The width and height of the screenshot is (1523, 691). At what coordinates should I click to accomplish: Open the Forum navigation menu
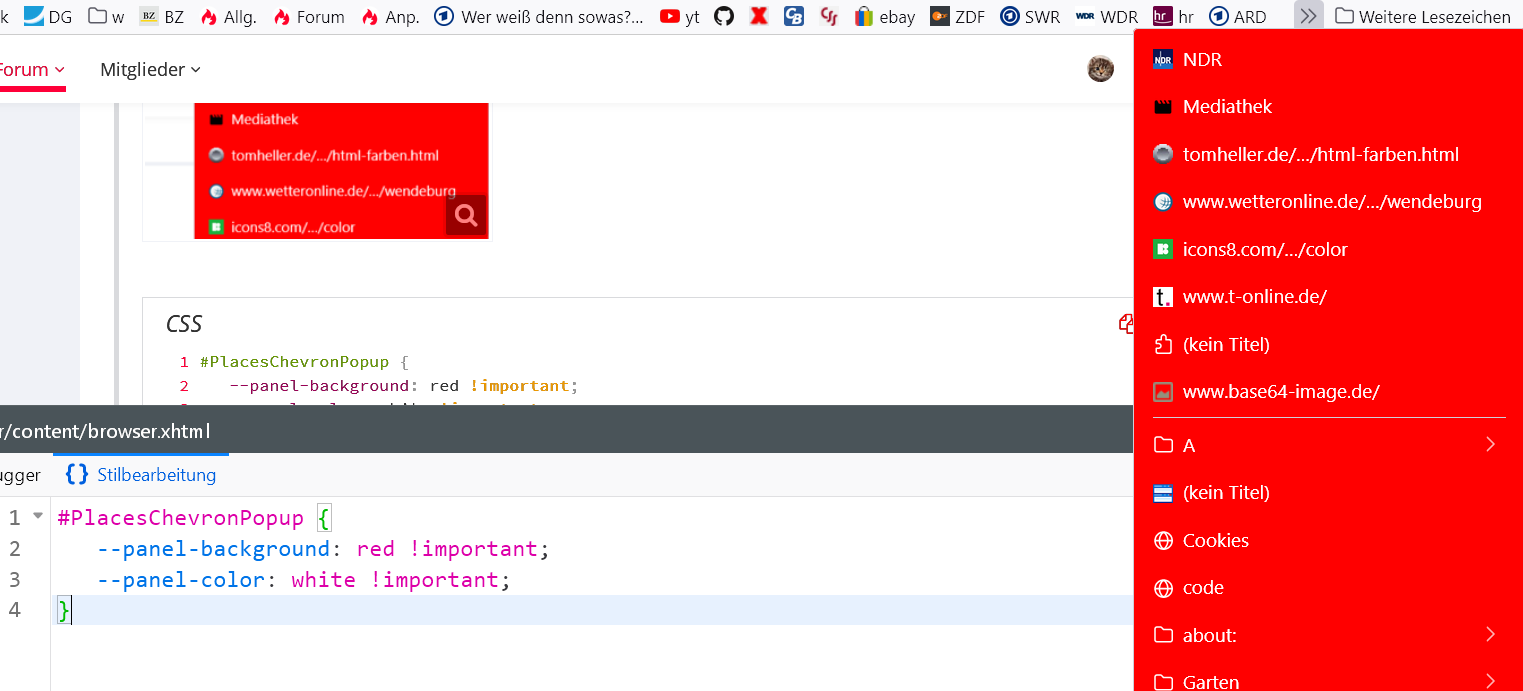tap(30, 69)
